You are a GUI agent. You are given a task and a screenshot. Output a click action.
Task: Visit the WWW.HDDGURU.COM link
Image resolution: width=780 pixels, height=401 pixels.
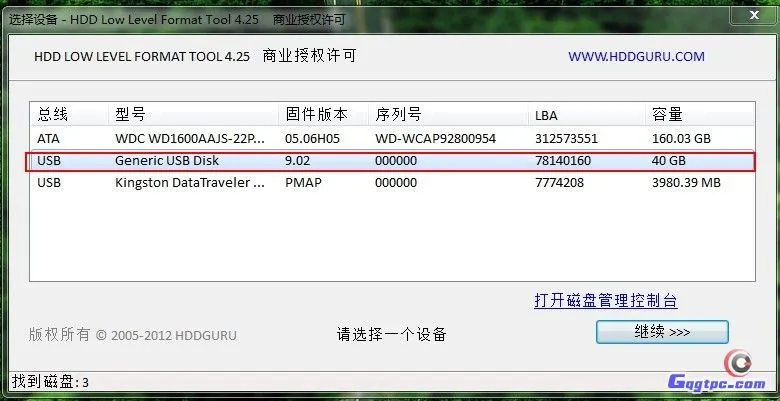coord(636,56)
